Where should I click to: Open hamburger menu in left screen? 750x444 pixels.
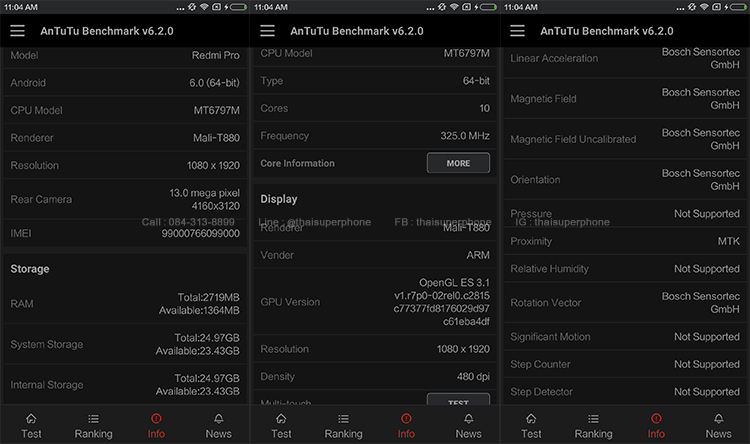(18, 31)
